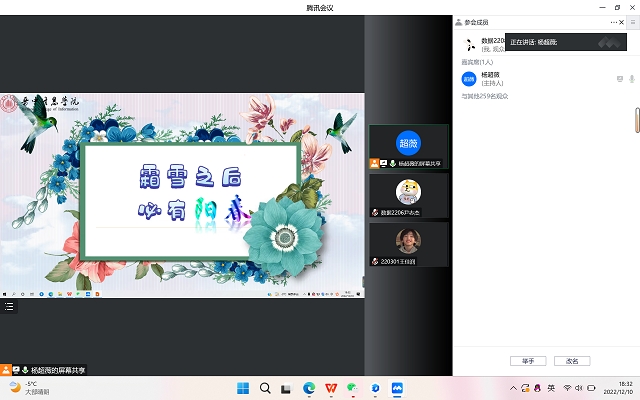The height and width of the screenshot is (400, 640).
Task: Select the 220301 participant video tile
Action: click(x=408, y=243)
